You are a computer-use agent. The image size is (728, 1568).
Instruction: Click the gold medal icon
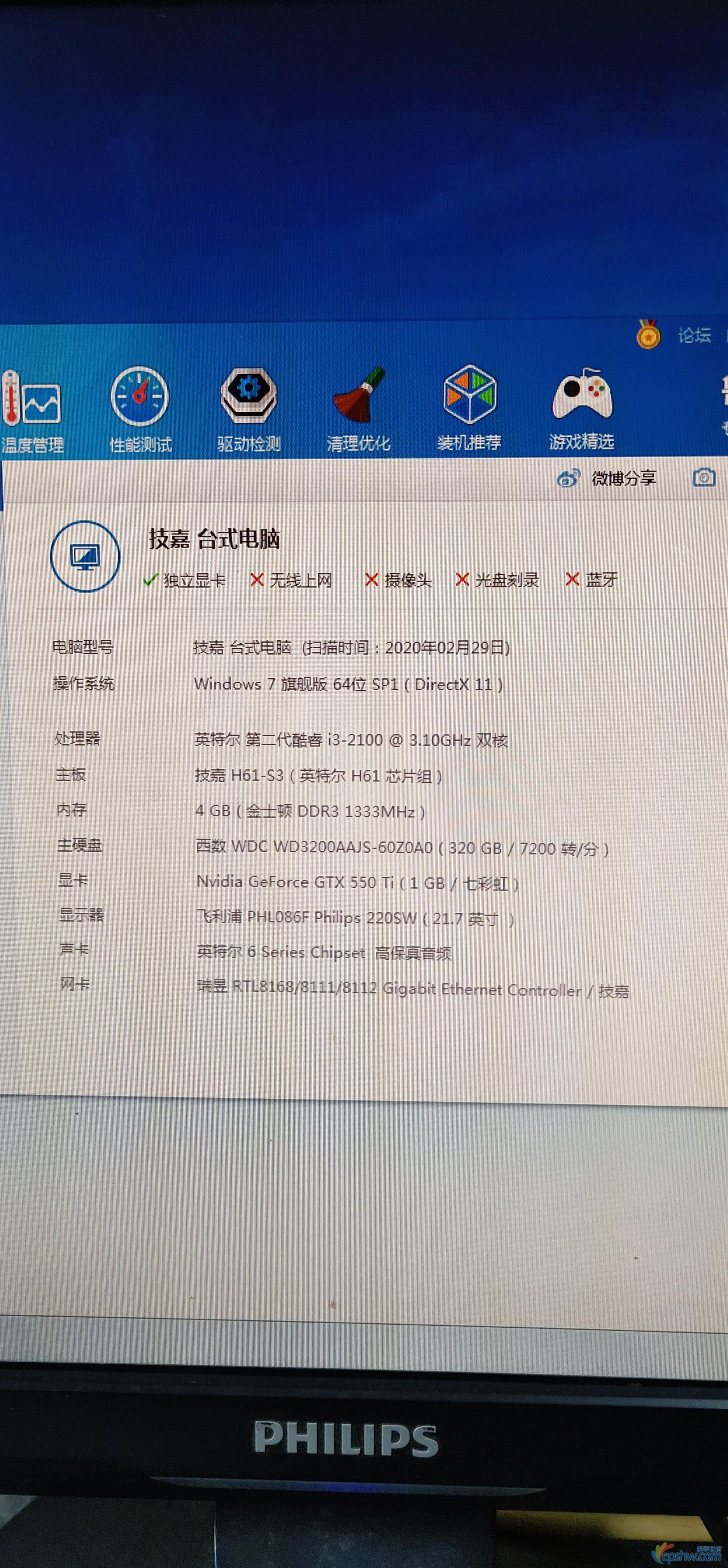(x=647, y=334)
